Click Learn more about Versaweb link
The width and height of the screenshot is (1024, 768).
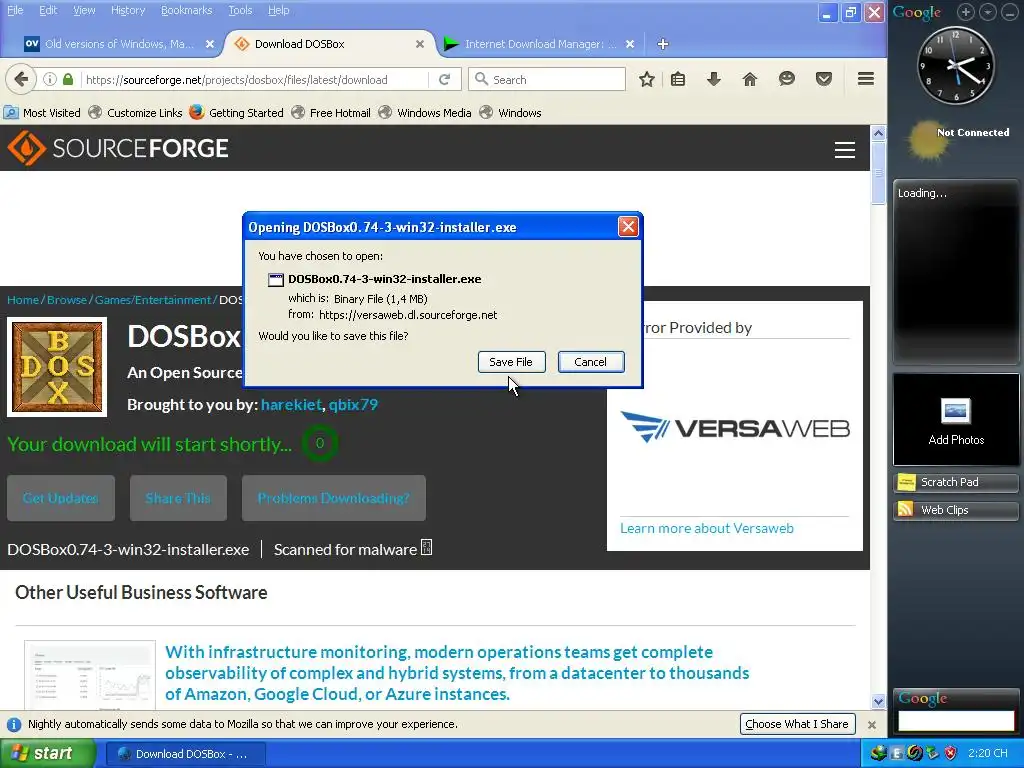[707, 528]
